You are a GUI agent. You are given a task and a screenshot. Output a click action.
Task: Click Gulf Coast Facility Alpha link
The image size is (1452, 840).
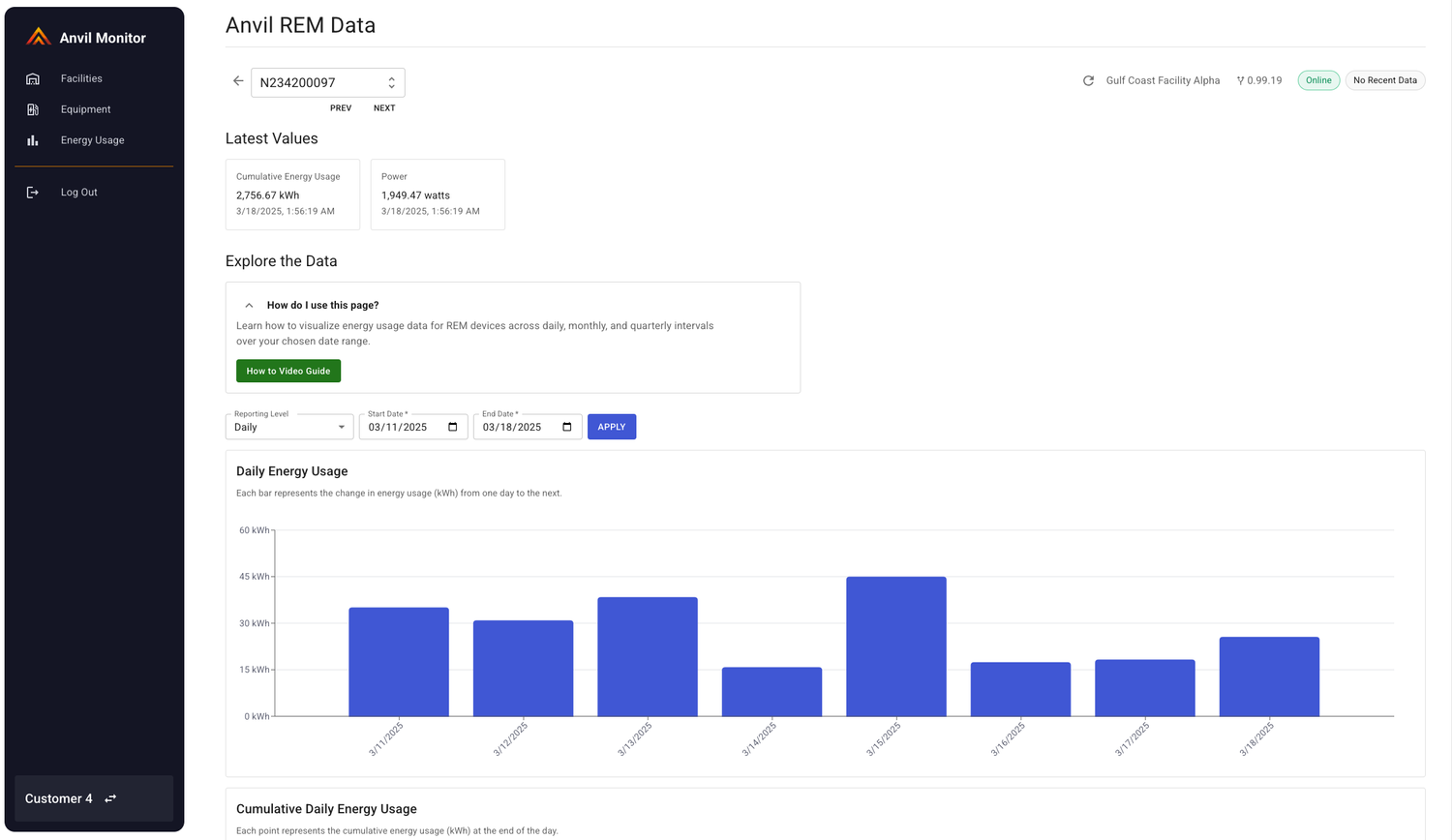point(1163,80)
